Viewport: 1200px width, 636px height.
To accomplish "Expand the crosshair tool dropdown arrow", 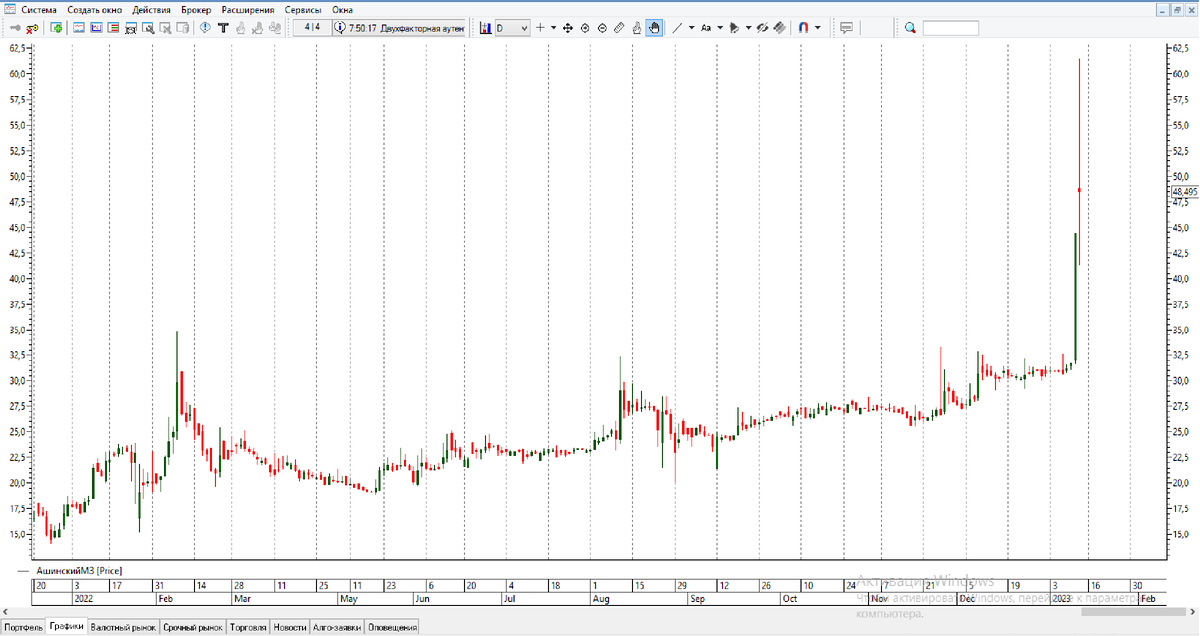I will (x=554, y=28).
